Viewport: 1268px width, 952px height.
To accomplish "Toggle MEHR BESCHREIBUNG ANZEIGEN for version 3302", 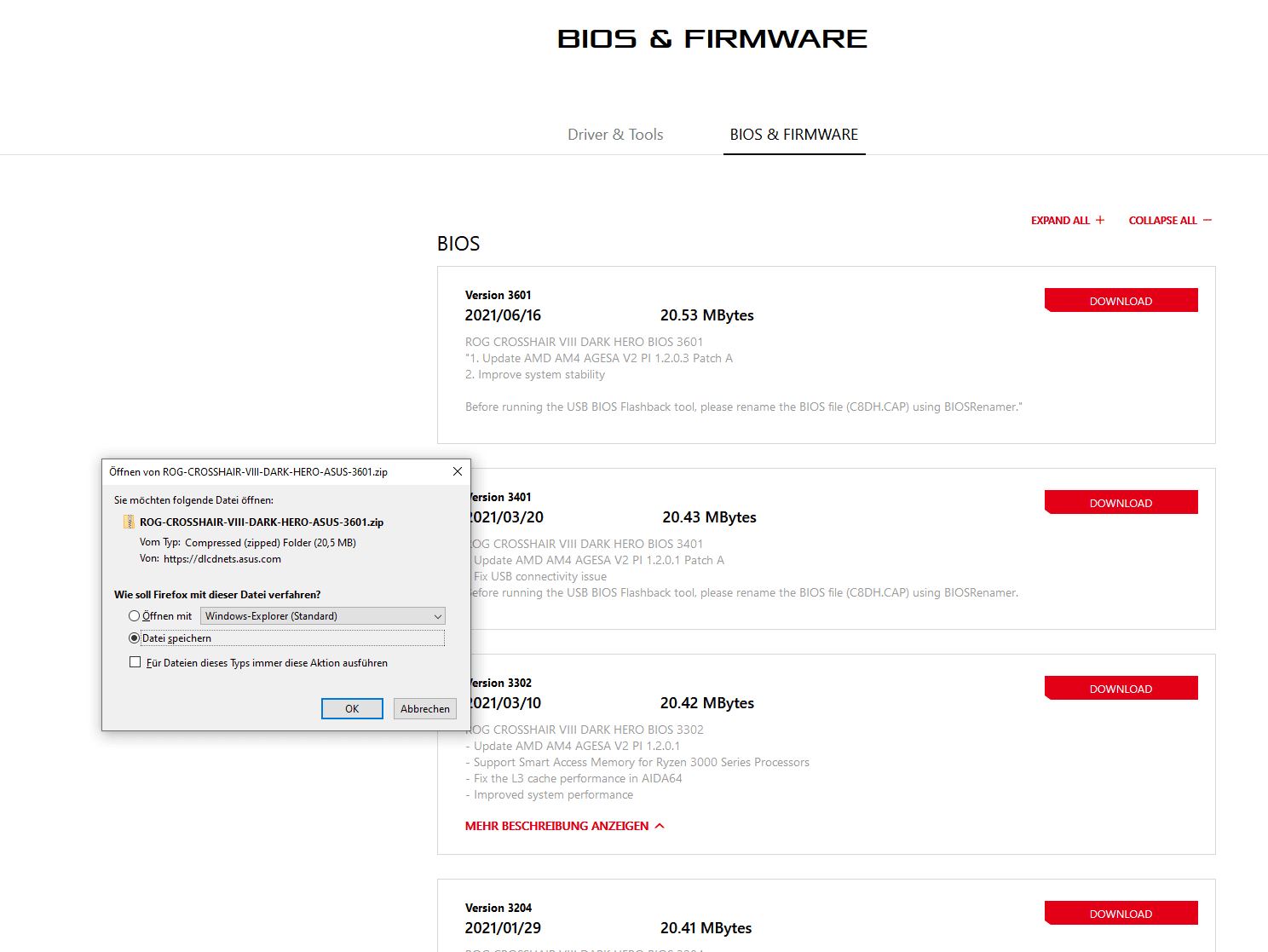I will [565, 826].
